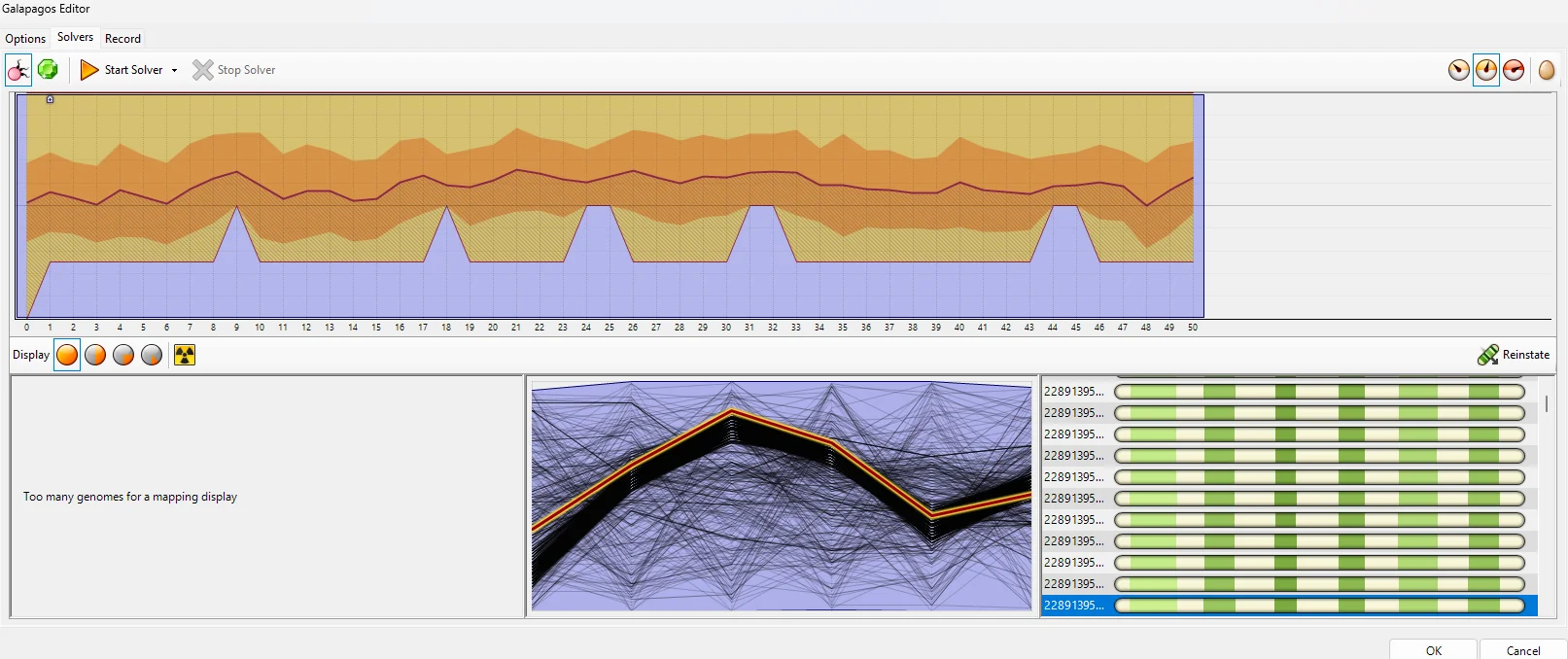Open the Start Solver dropdown arrow
This screenshot has width=1568, height=659.
click(x=174, y=70)
